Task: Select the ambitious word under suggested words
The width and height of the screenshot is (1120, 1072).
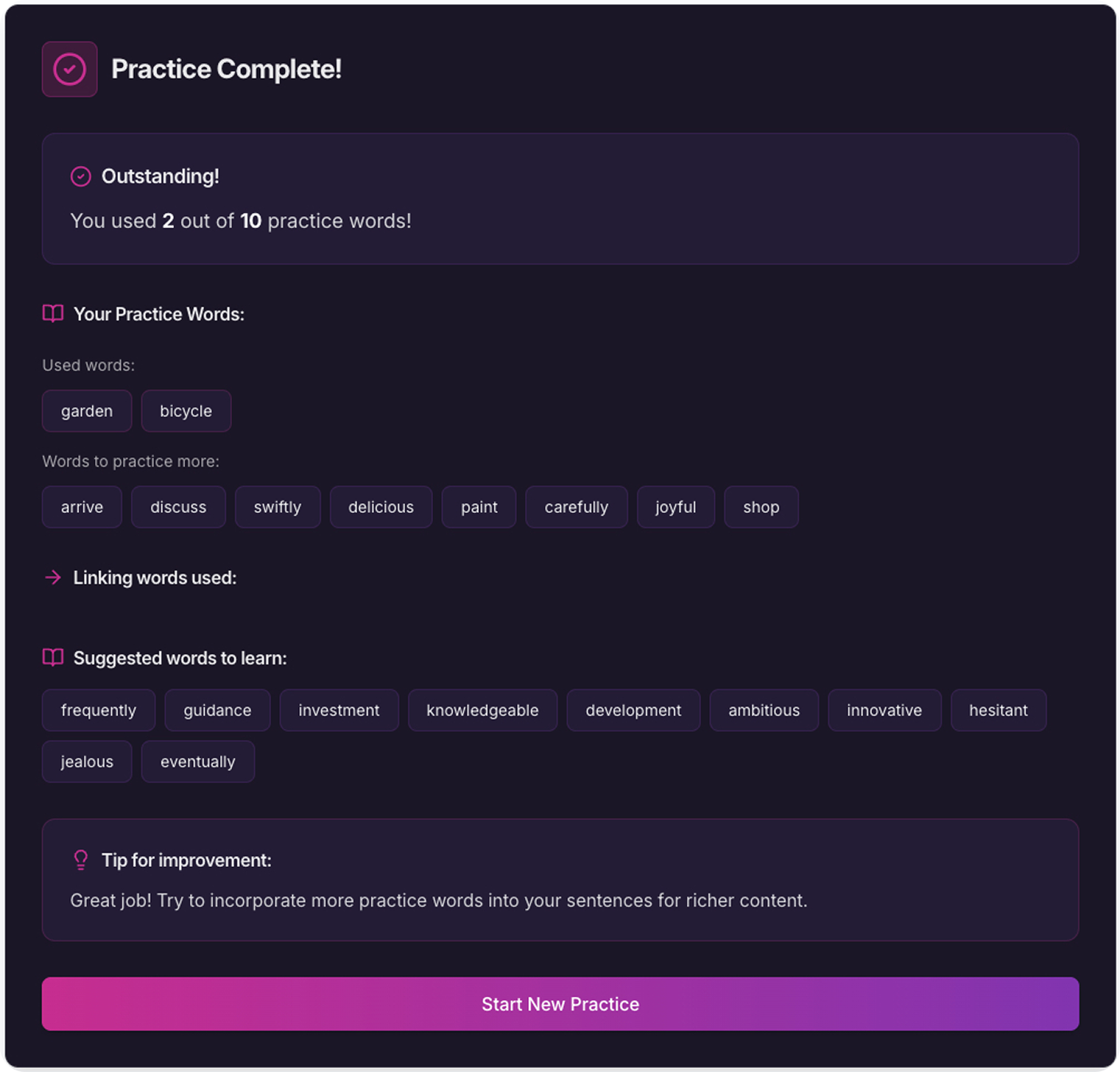Action: pos(763,710)
